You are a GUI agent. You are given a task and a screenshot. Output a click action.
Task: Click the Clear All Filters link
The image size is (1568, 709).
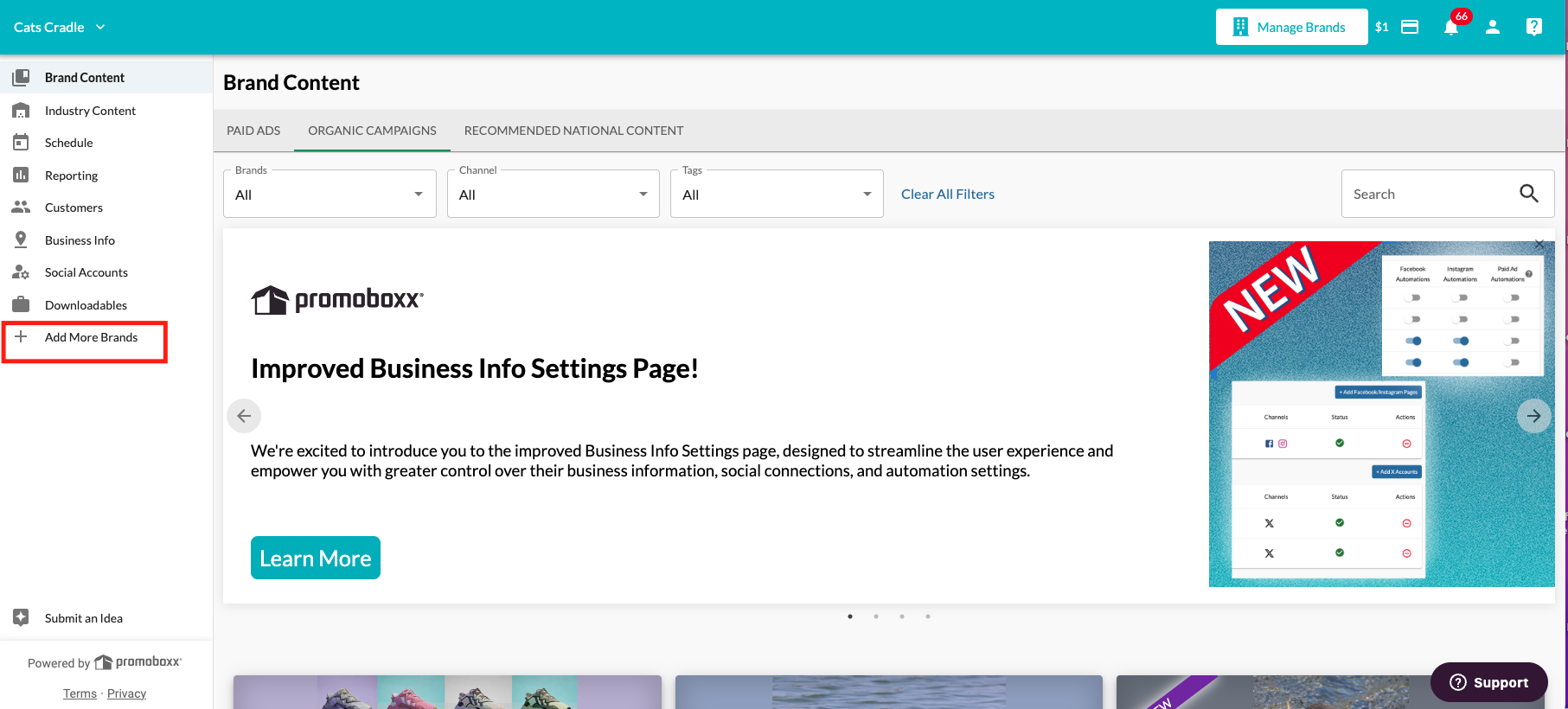pos(948,195)
